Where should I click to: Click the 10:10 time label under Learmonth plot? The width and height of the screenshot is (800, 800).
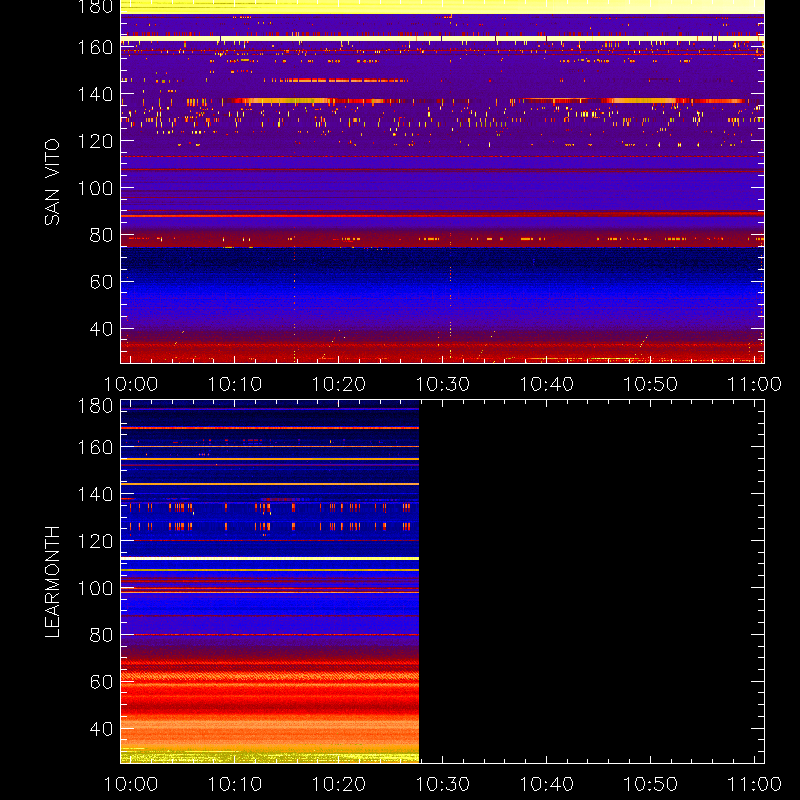[x=235, y=784]
